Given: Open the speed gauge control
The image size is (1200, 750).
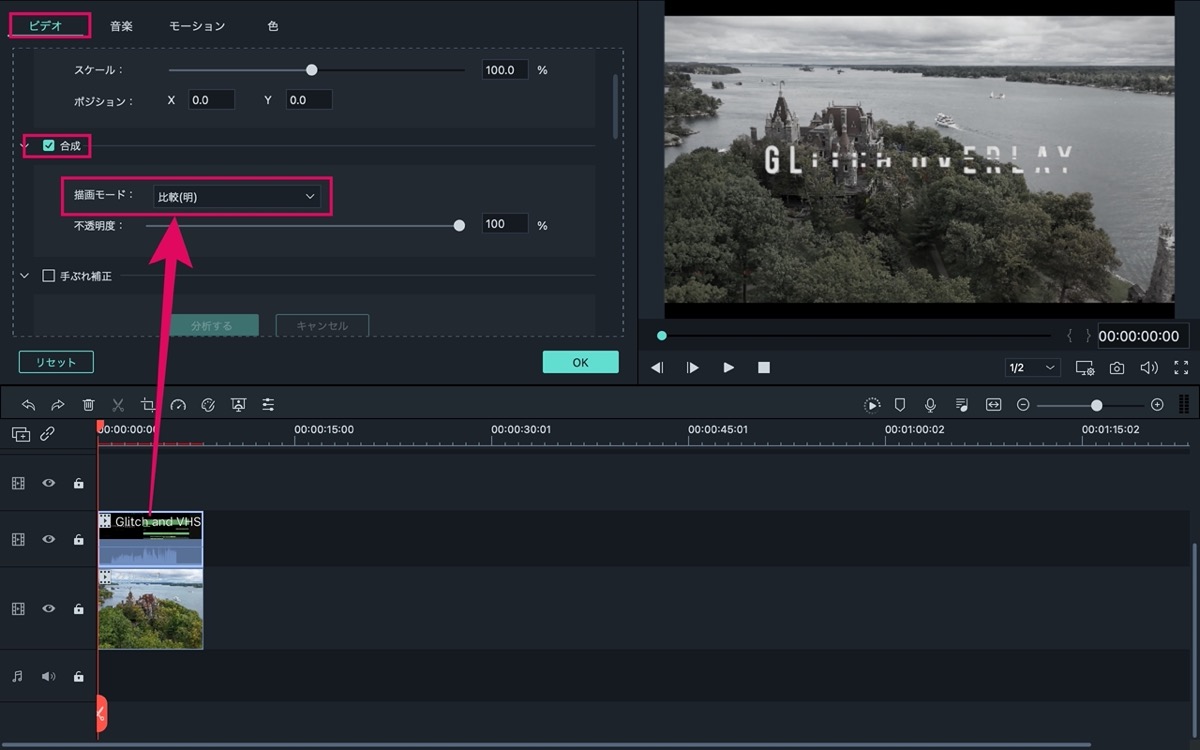Looking at the screenshot, I should [178, 405].
